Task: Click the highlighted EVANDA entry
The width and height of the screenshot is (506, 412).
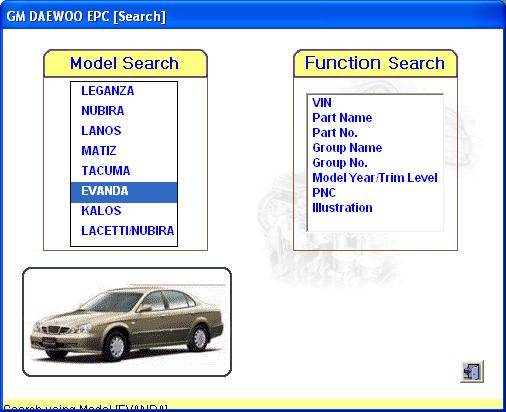Action: (x=124, y=192)
